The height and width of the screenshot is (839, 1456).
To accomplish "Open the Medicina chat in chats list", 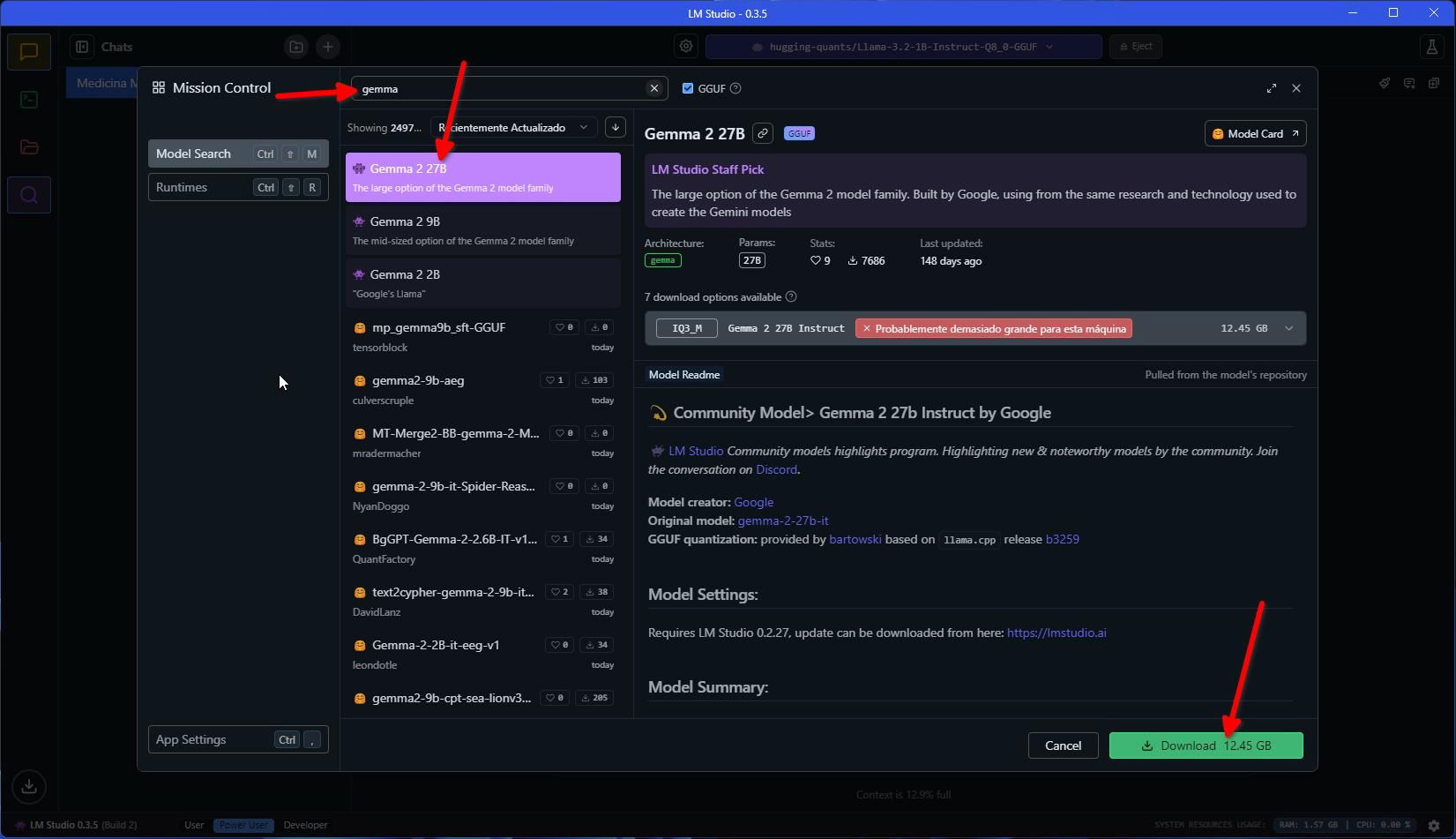I will [104, 83].
